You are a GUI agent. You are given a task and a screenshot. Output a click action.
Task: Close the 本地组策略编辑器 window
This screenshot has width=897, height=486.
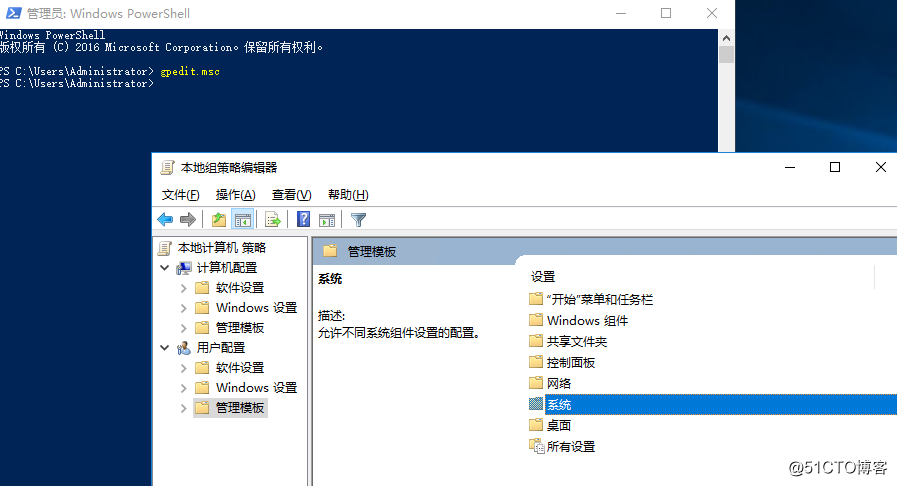[x=880, y=167]
